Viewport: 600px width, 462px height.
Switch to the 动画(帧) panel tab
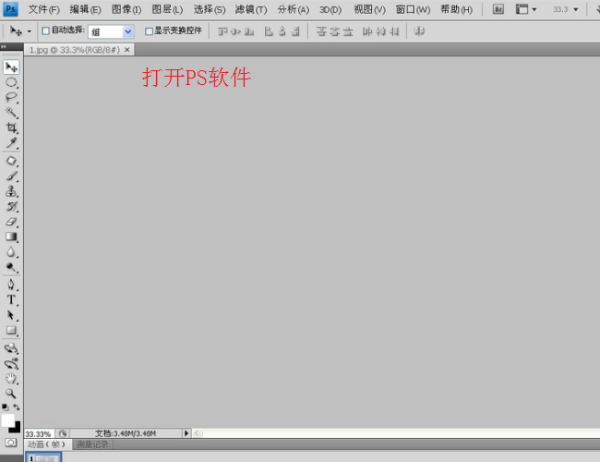(x=47, y=444)
